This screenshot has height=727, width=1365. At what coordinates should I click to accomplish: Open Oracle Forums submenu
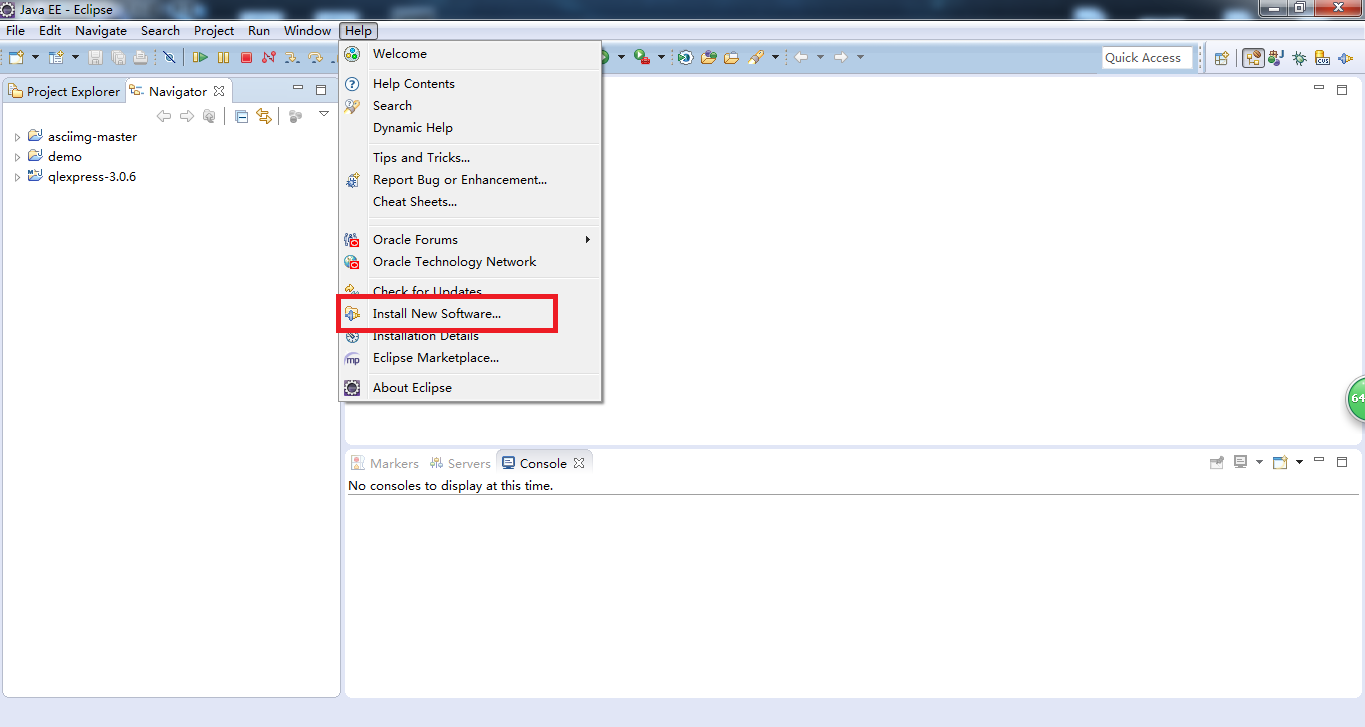[470, 240]
